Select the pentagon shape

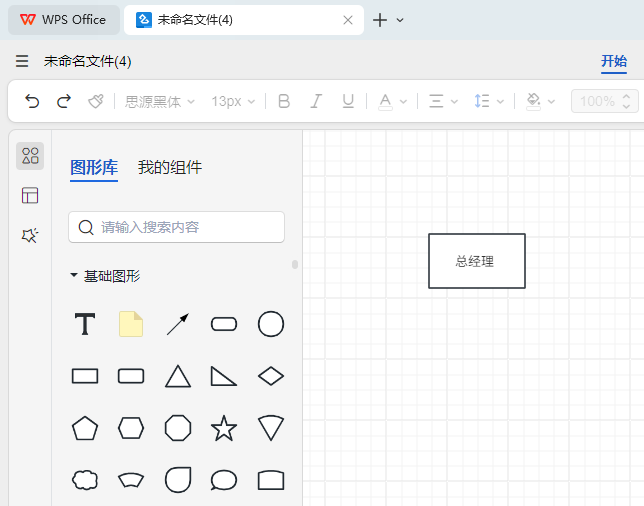tap(85, 428)
